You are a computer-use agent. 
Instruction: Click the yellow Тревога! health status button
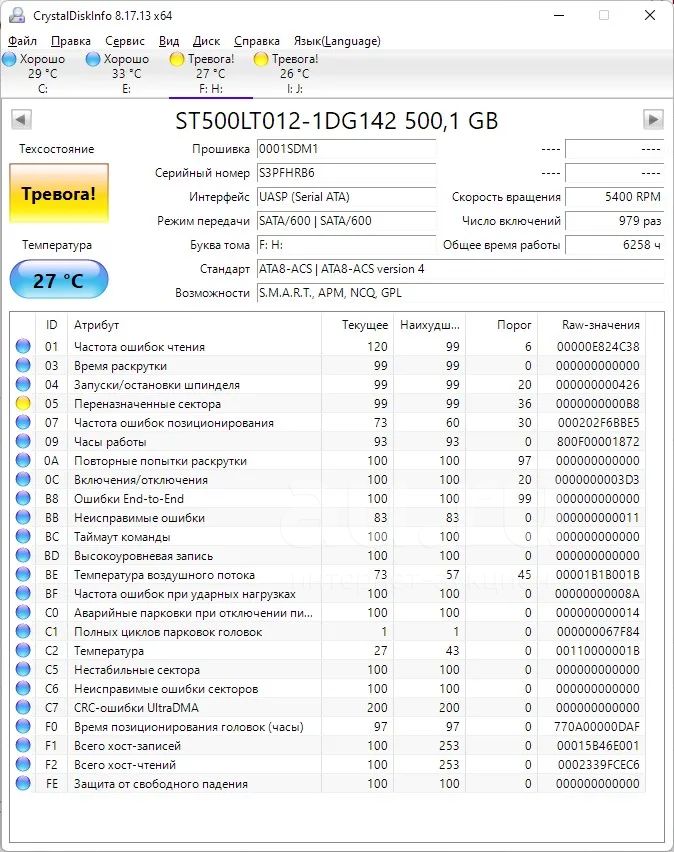click(x=59, y=193)
